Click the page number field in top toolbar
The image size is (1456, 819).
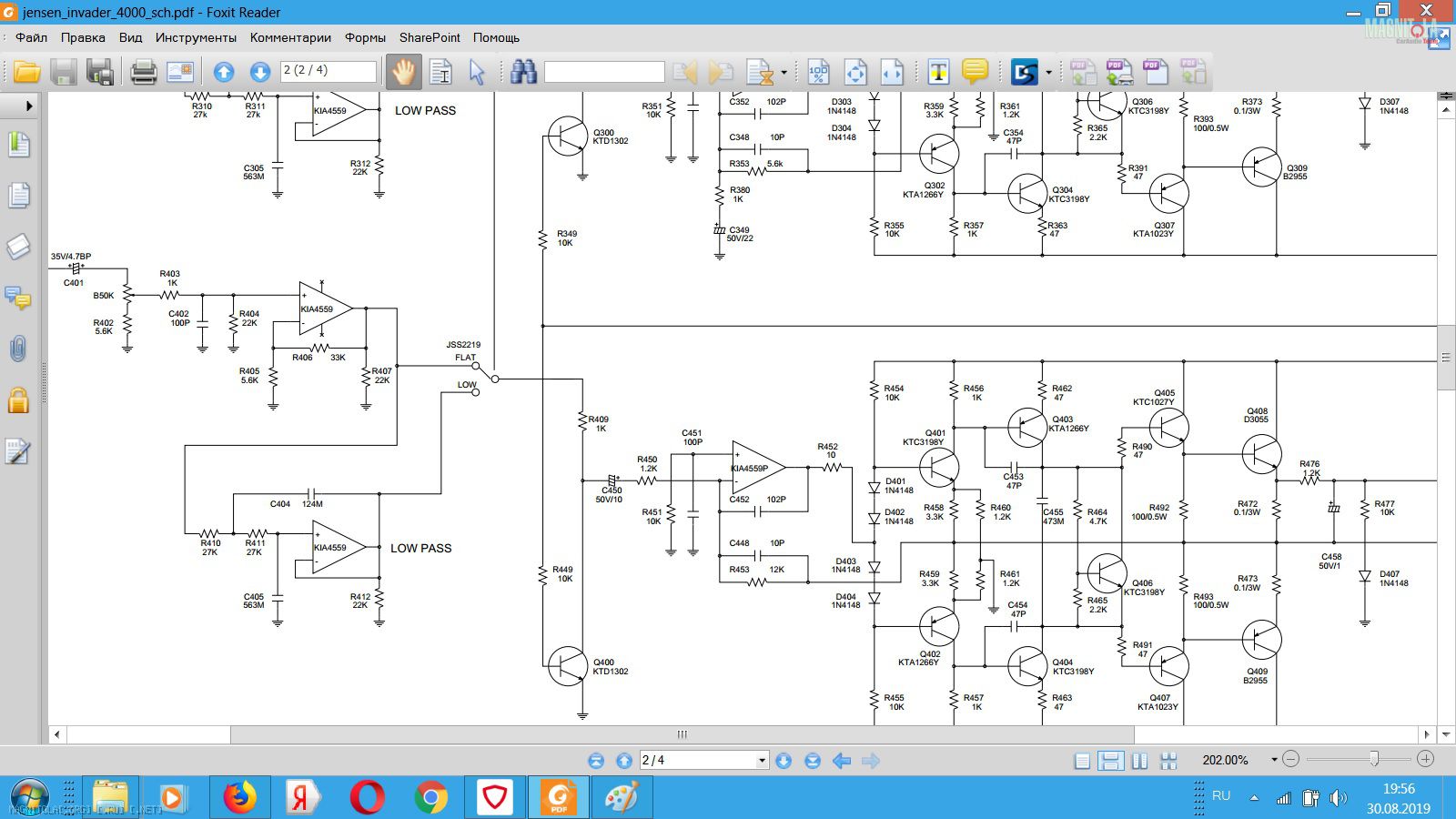(328, 71)
